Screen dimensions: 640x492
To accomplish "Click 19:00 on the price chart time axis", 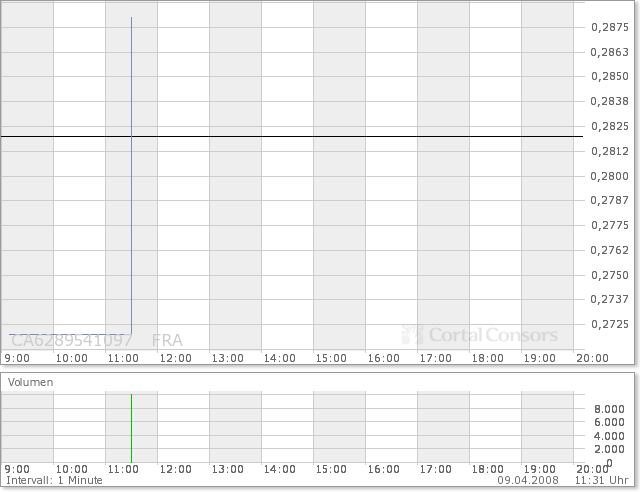I will point(540,358).
